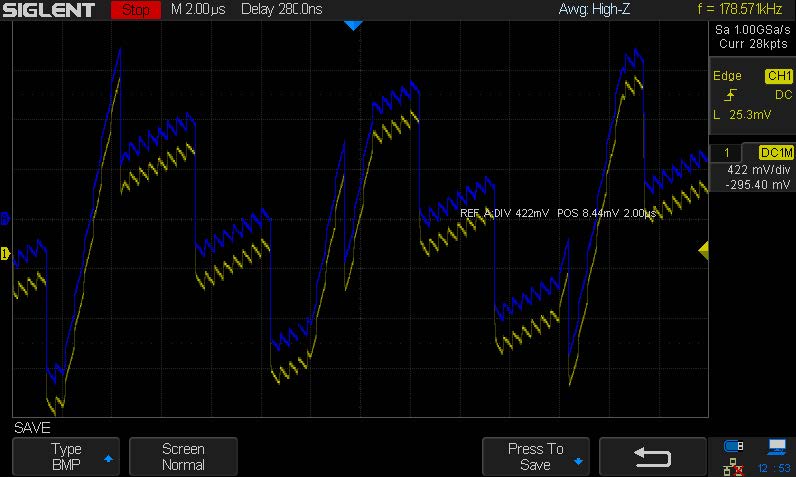
Task: Click the USB drive status icon
Action: [x=733, y=446]
